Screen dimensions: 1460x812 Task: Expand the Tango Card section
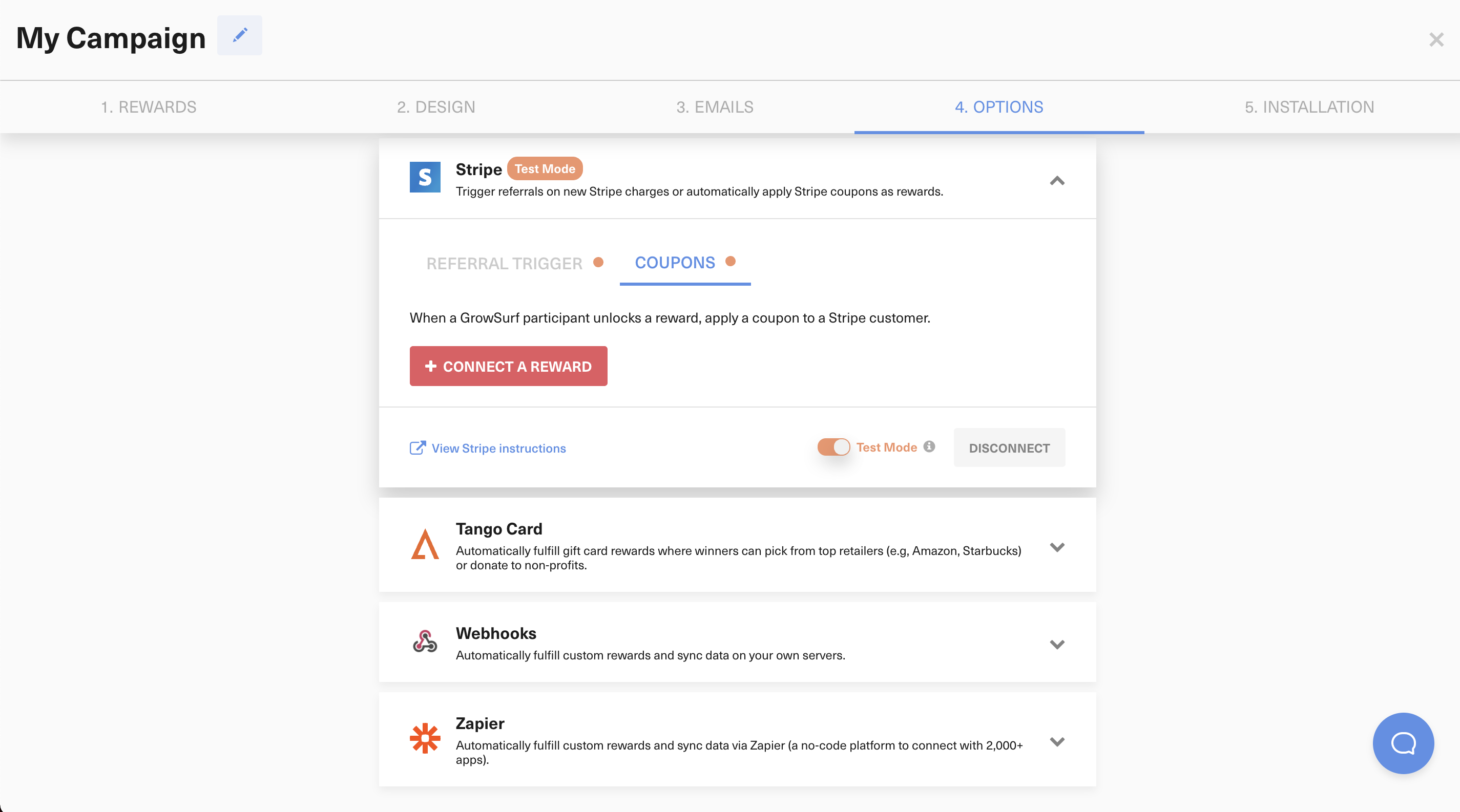tap(1057, 546)
